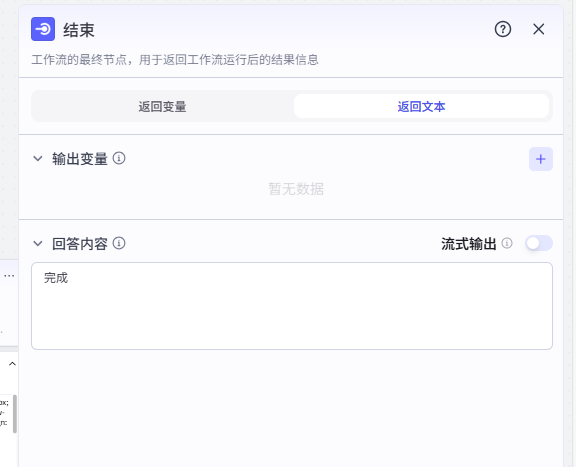Click the three-dots menu on the left edge
576x467 pixels.
9,276
